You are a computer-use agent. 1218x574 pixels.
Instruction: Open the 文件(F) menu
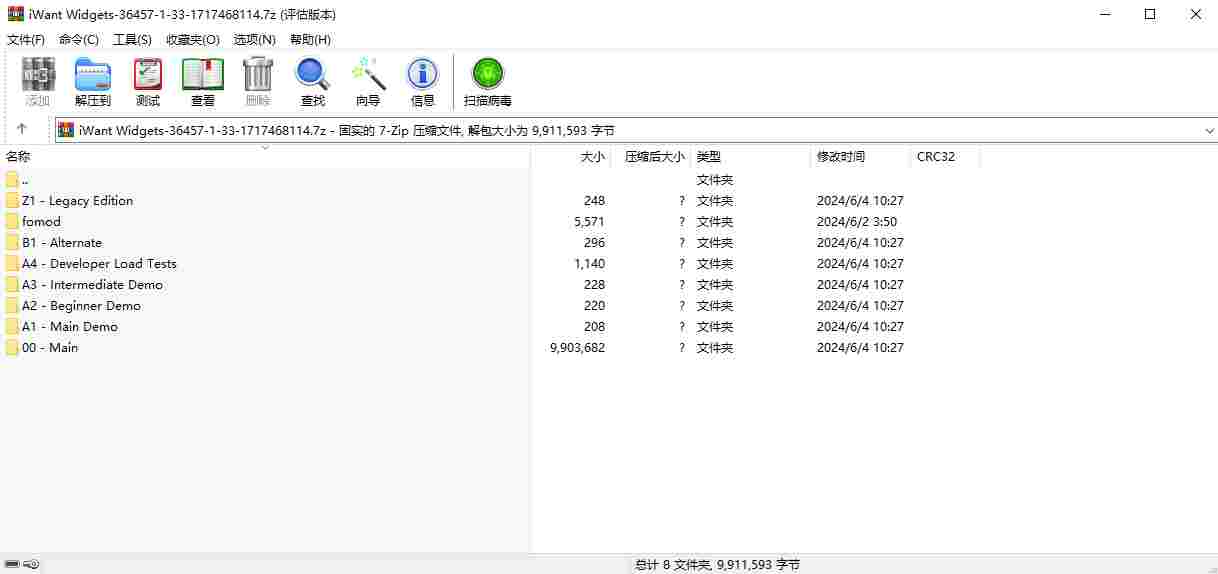click(26, 39)
